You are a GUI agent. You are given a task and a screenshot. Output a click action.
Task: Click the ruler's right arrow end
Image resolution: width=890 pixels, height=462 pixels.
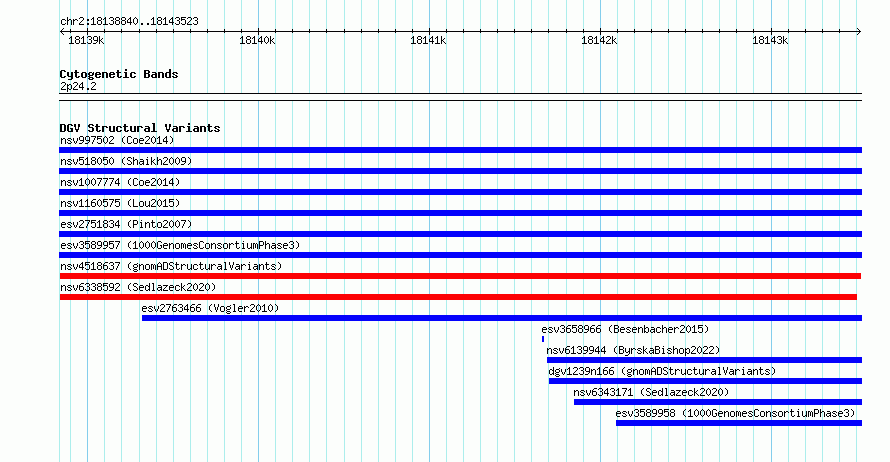[x=859, y=32]
